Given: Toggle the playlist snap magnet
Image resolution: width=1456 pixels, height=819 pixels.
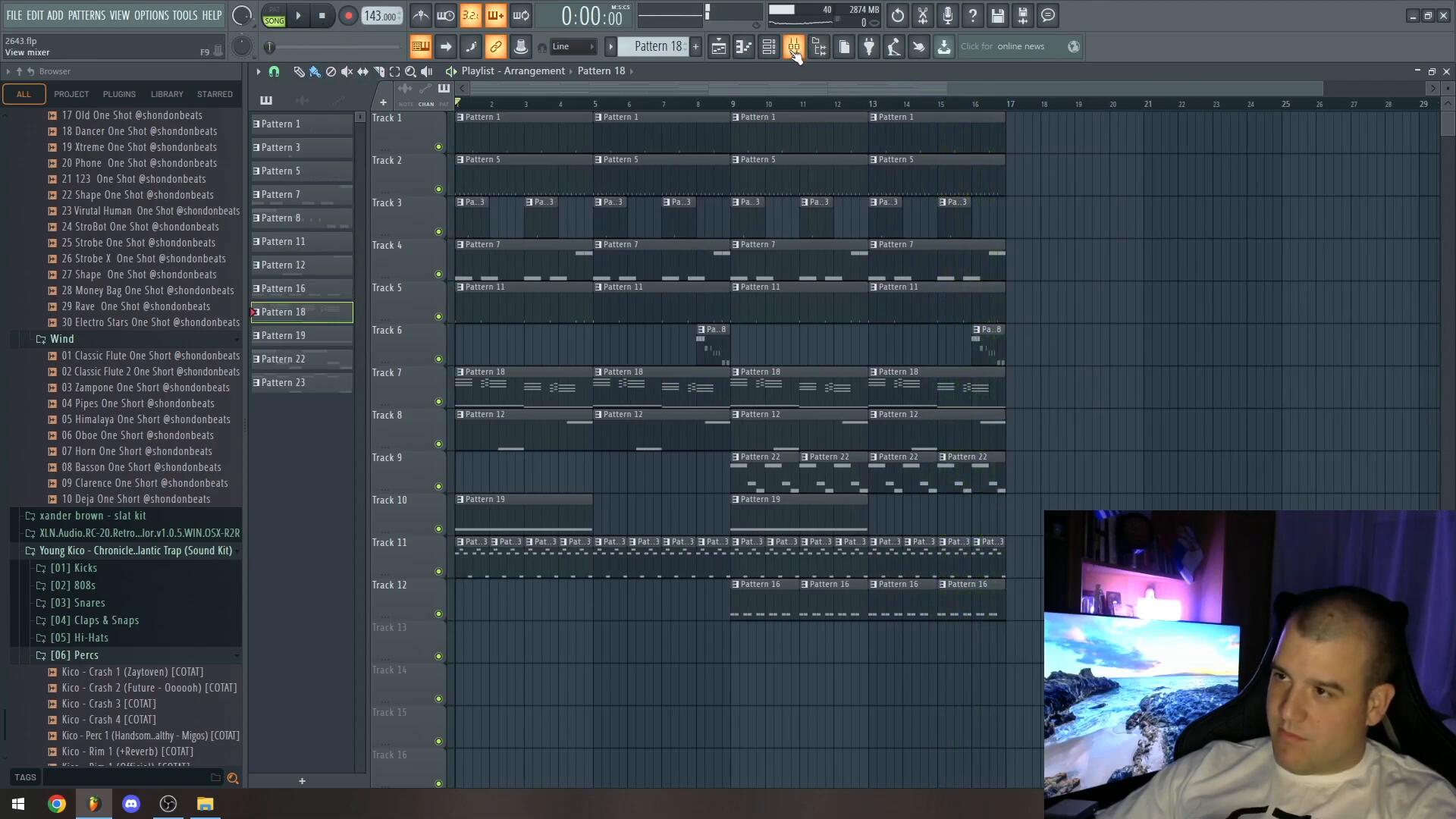Looking at the screenshot, I should pyautogui.click(x=274, y=71).
